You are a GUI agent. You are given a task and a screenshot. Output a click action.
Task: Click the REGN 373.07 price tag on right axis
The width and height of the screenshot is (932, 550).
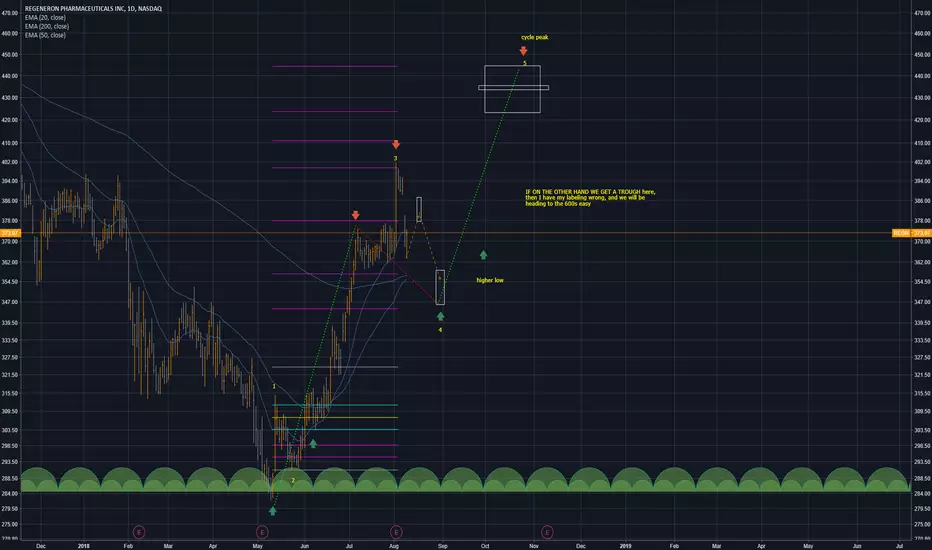point(912,233)
